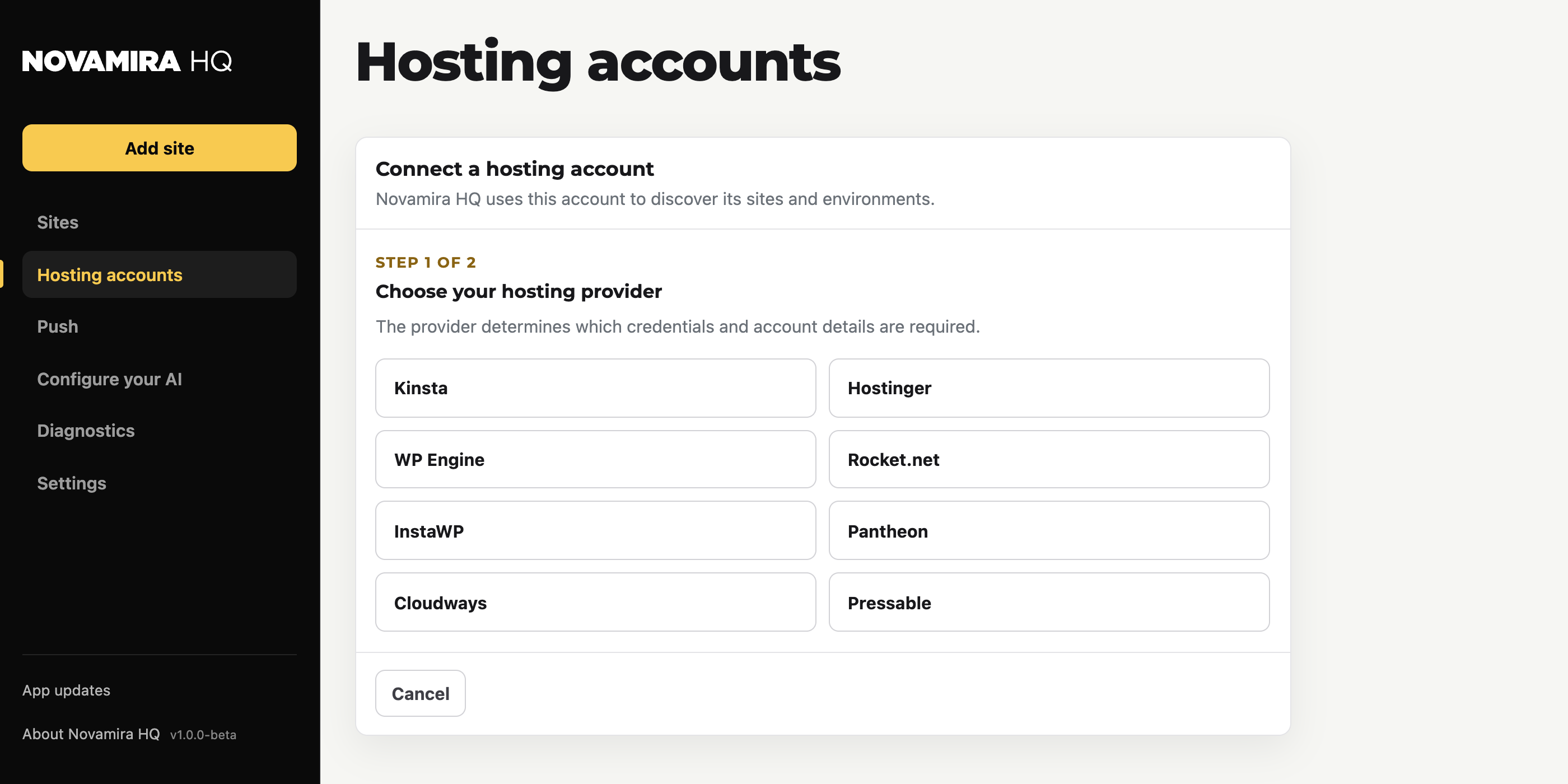Pick Pantheon as the provider
The width and height of the screenshot is (1568, 784).
coord(1049,531)
